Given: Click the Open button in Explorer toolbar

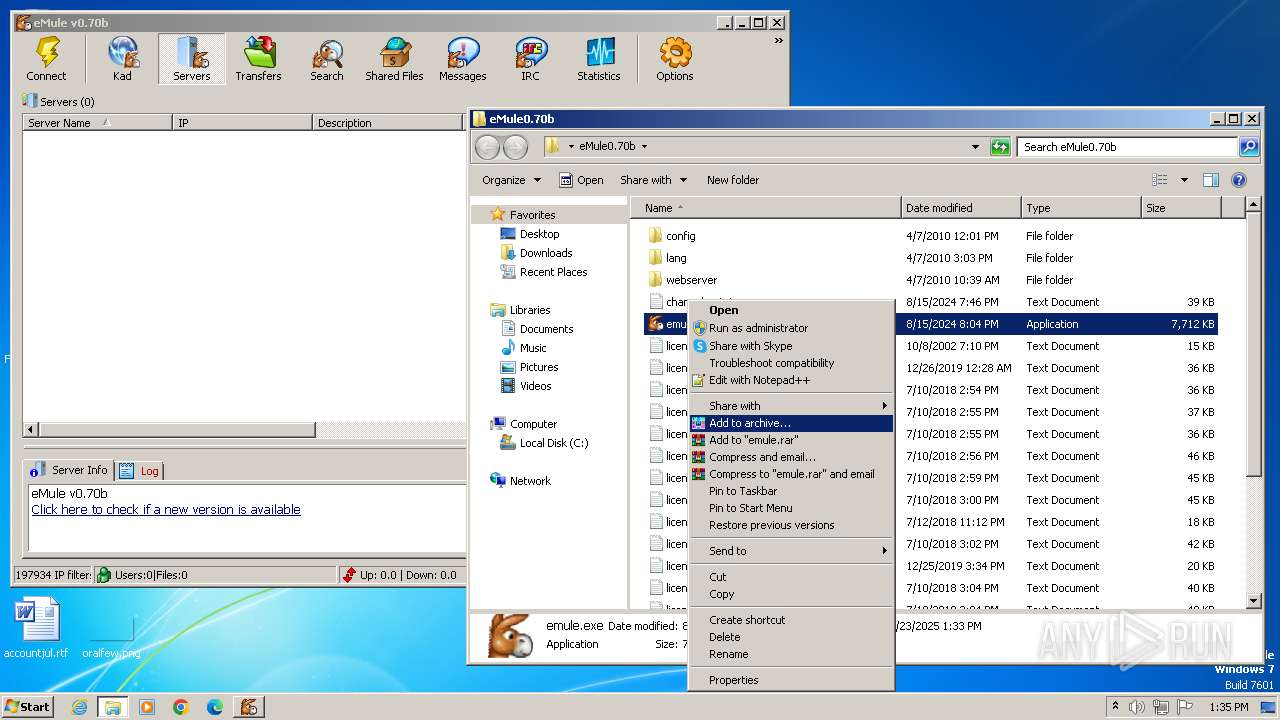Looking at the screenshot, I should click(x=581, y=180).
